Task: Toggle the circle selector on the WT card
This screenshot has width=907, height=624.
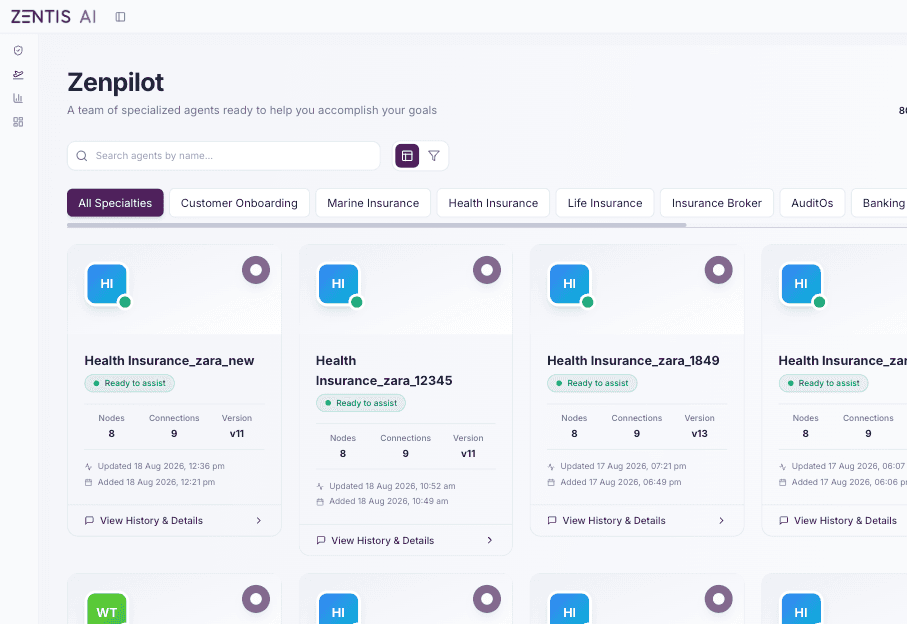Action: click(256, 599)
